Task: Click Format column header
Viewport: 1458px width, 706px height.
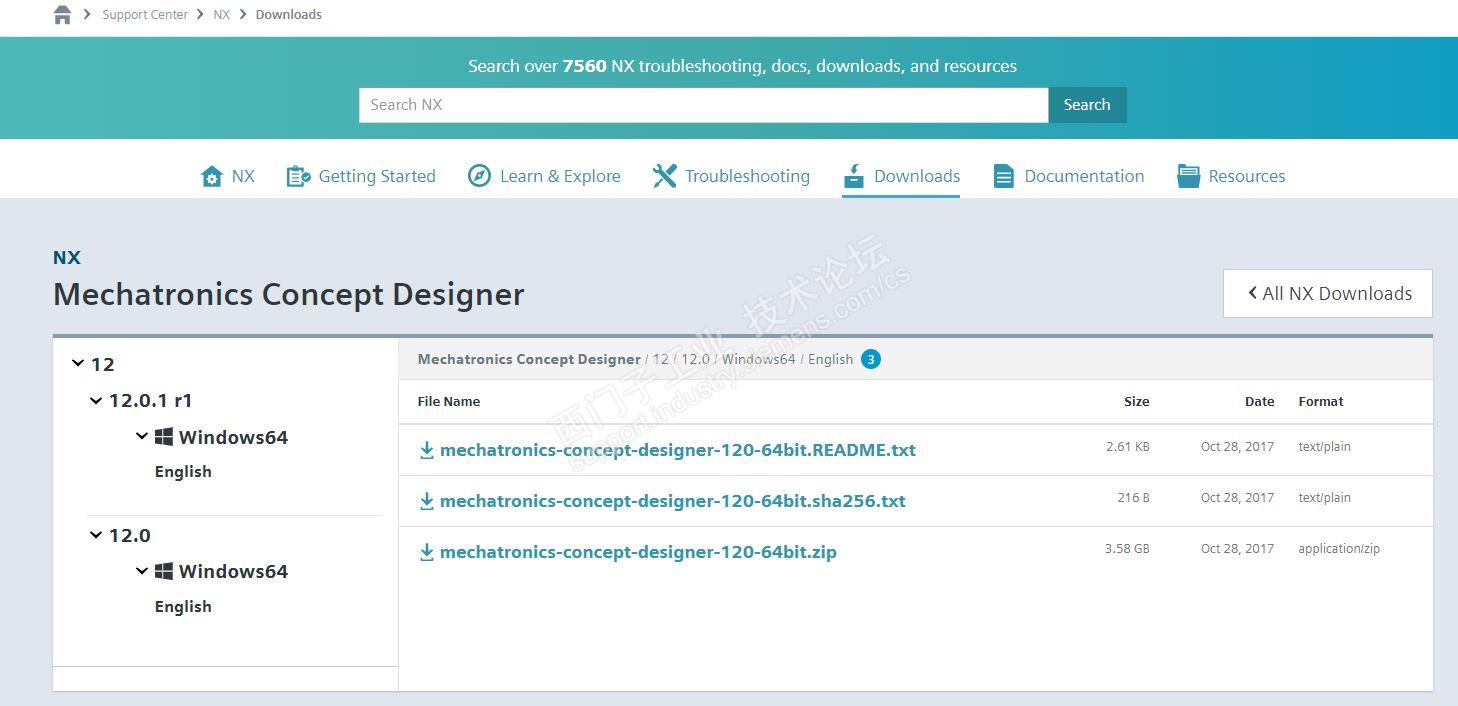Action: click(x=1321, y=401)
